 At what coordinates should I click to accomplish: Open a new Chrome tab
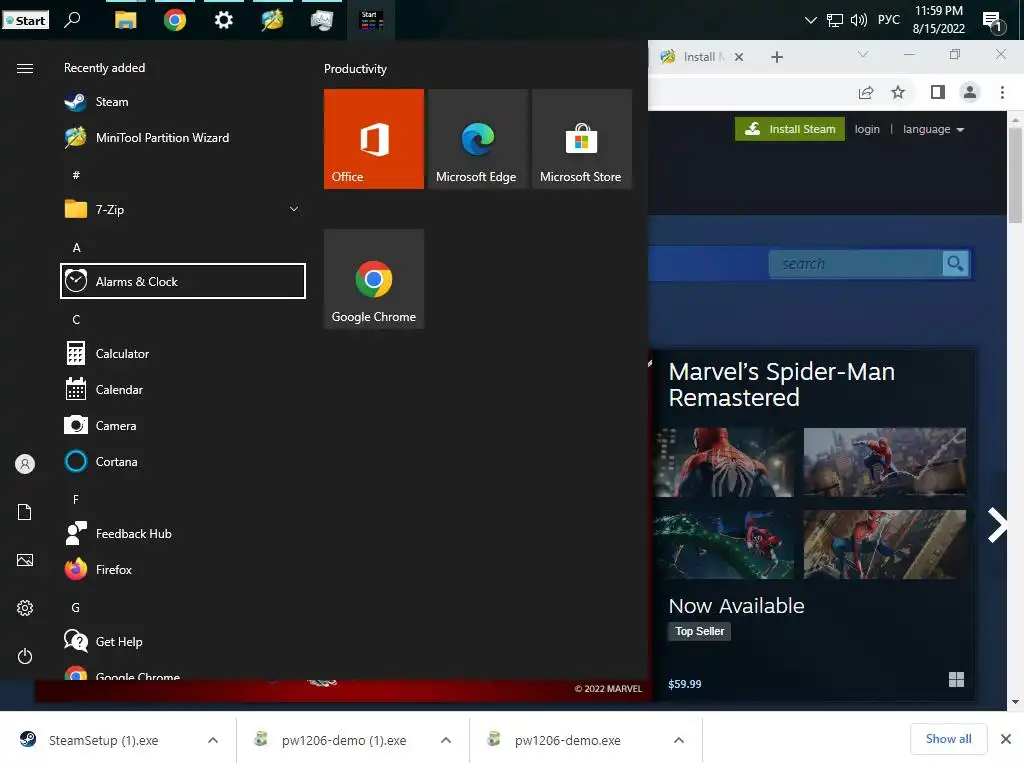coord(776,57)
